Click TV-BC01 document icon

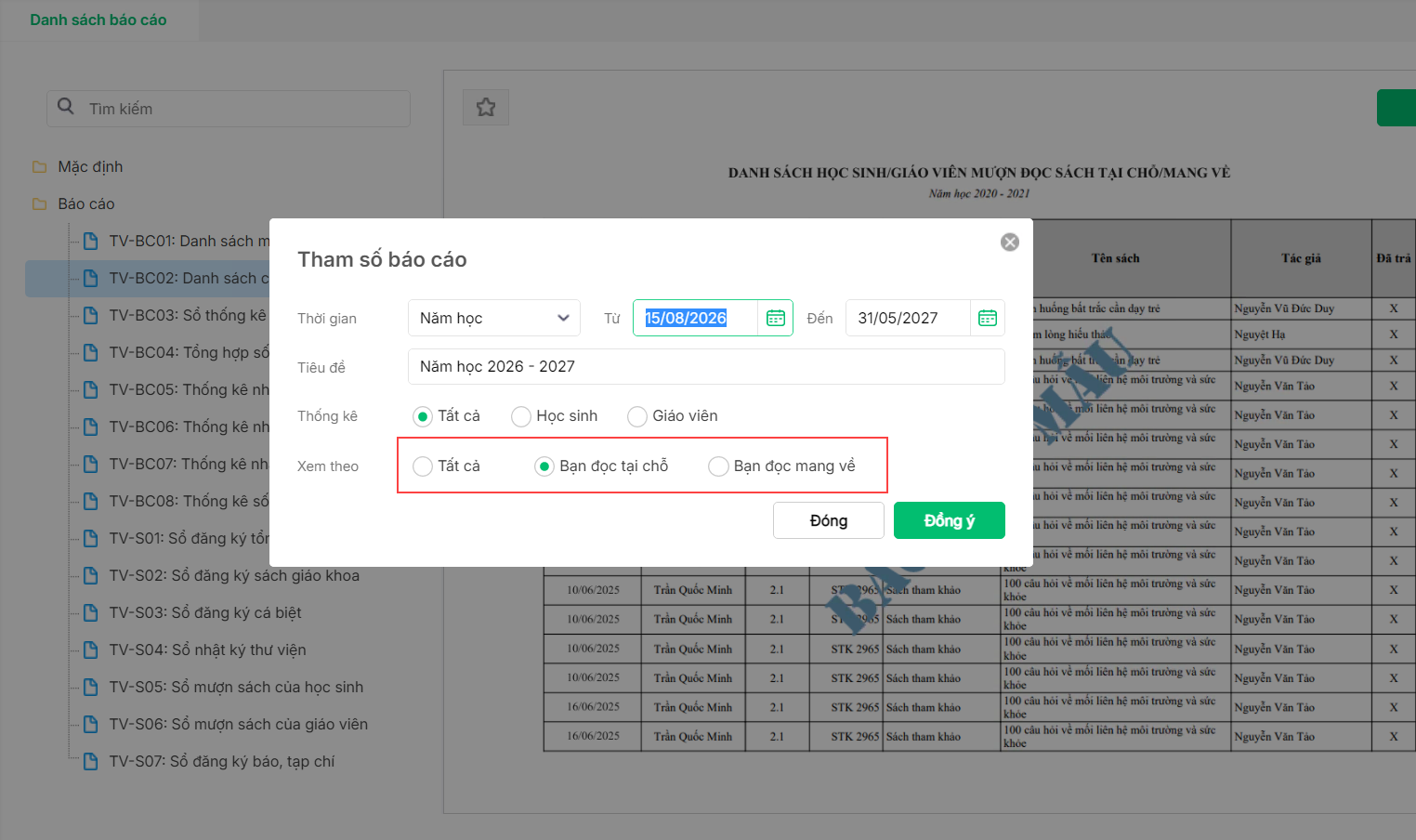90,241
